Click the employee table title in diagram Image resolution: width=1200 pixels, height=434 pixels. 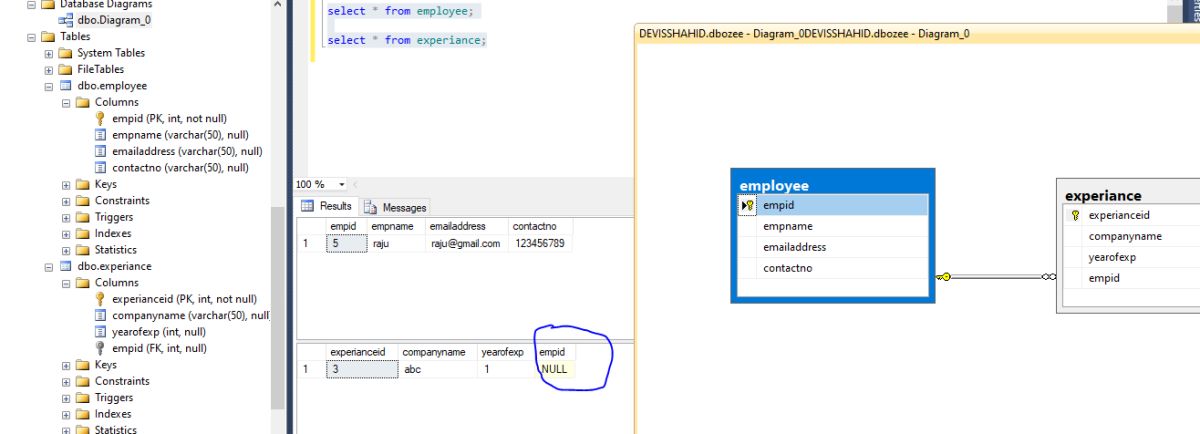(774, 185)
